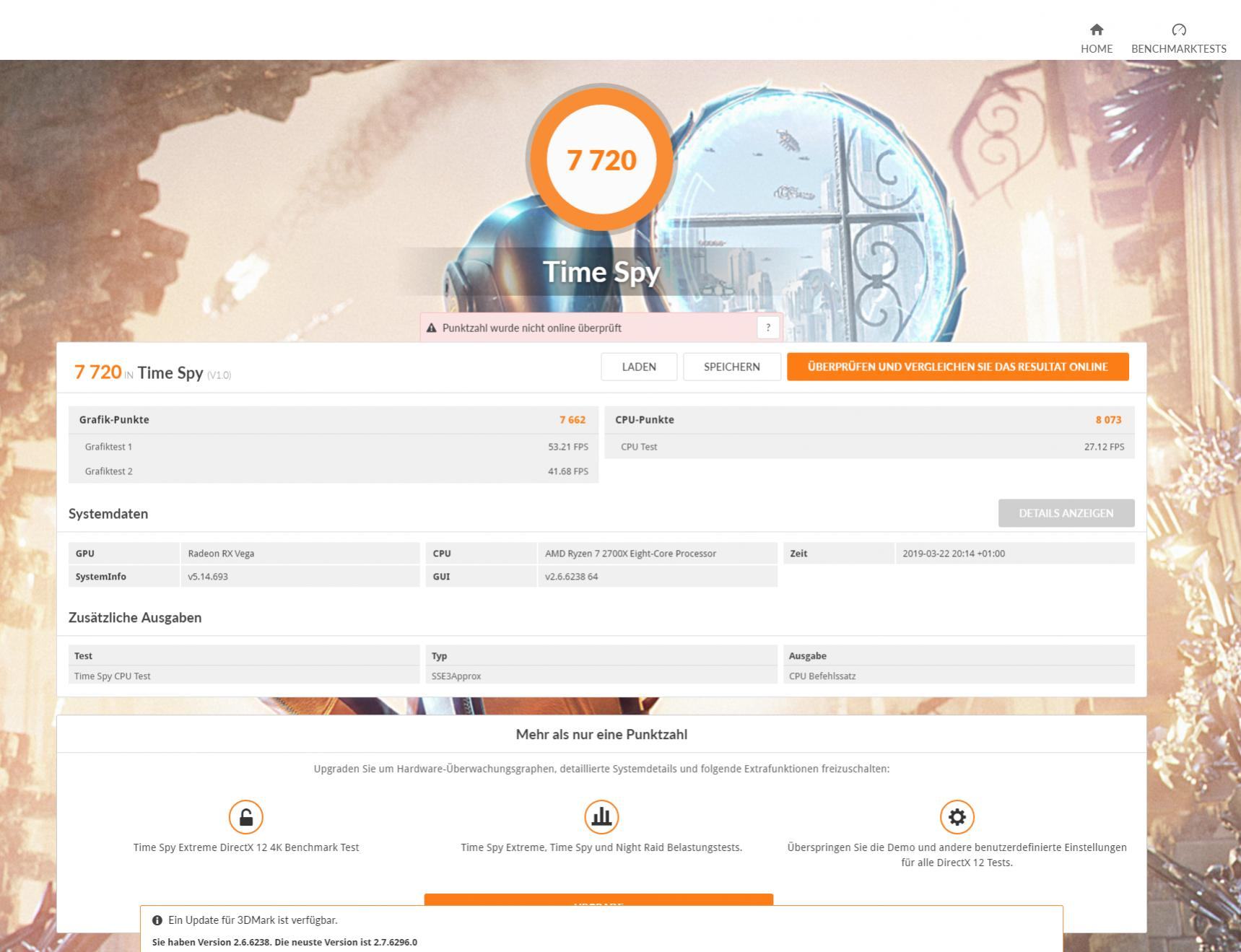The height and width of the screenshot is (952, 1241).
Task: Click Punktzahl wurde nicht online überprüft text
Action: (x=531, y=328)
